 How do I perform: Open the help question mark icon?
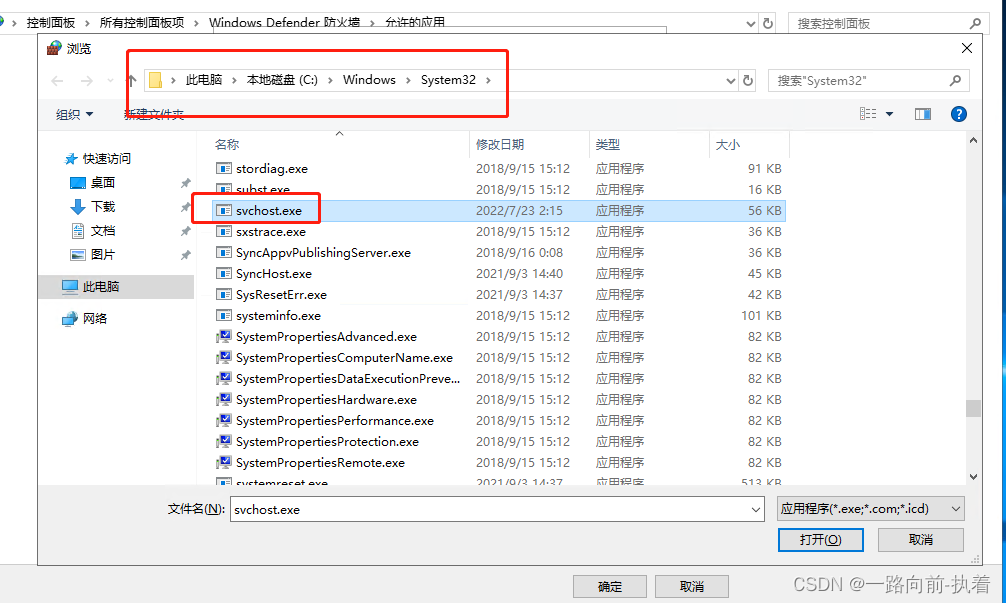tap(959, 114)
